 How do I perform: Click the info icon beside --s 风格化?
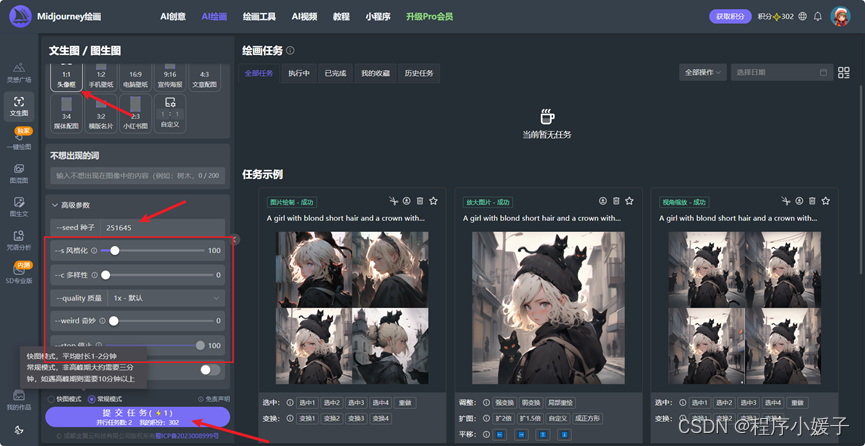click(x=94, y=251)
